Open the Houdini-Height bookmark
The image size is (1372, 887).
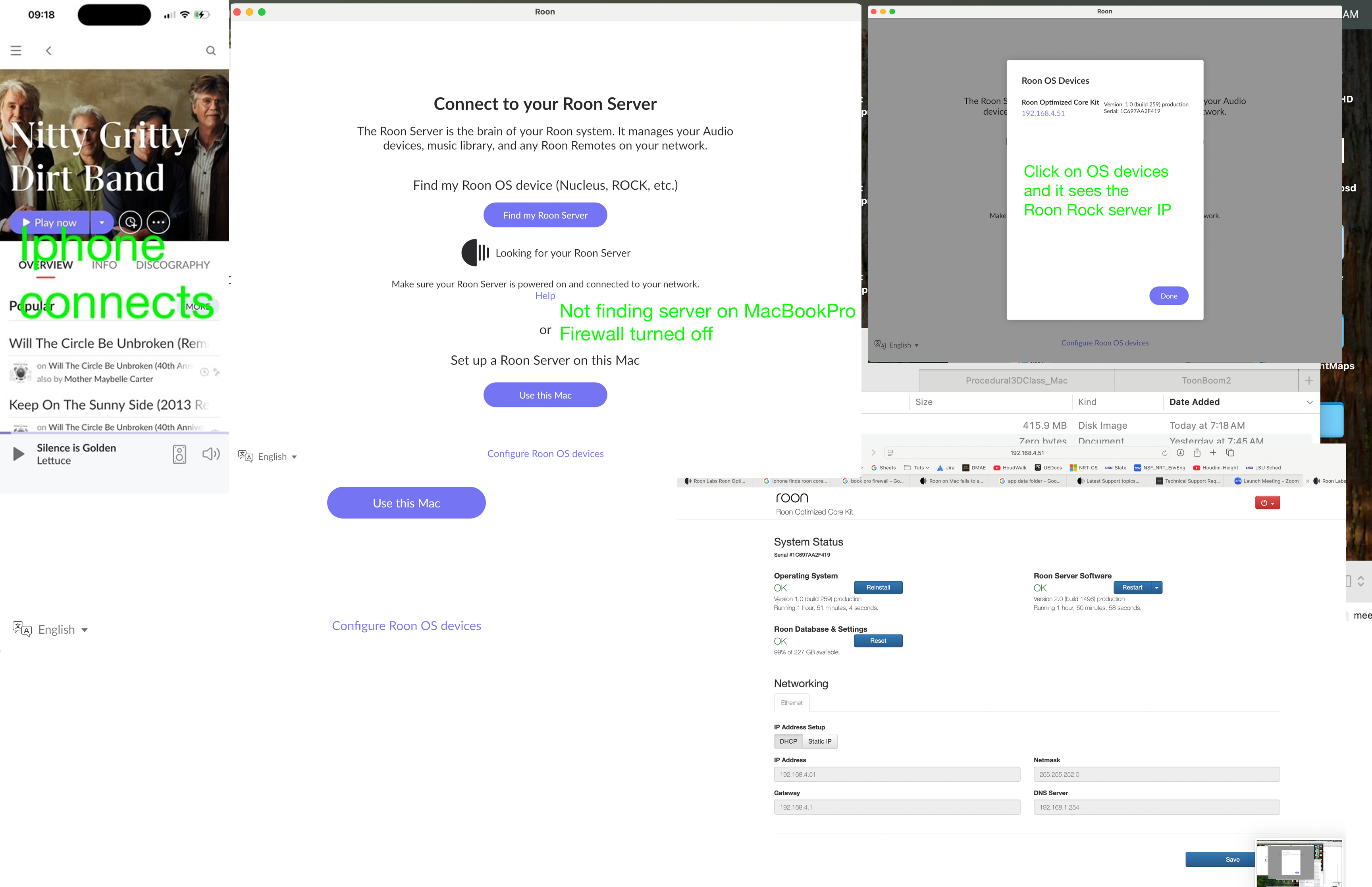(1216, 468)
